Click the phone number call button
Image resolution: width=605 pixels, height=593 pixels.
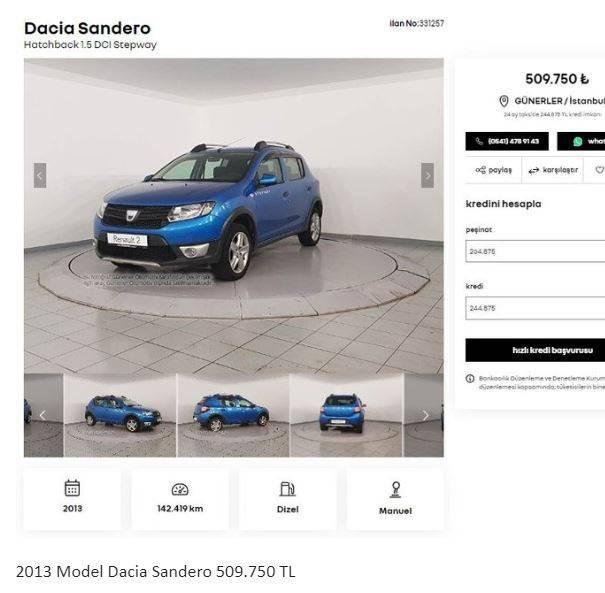point(507,141)
